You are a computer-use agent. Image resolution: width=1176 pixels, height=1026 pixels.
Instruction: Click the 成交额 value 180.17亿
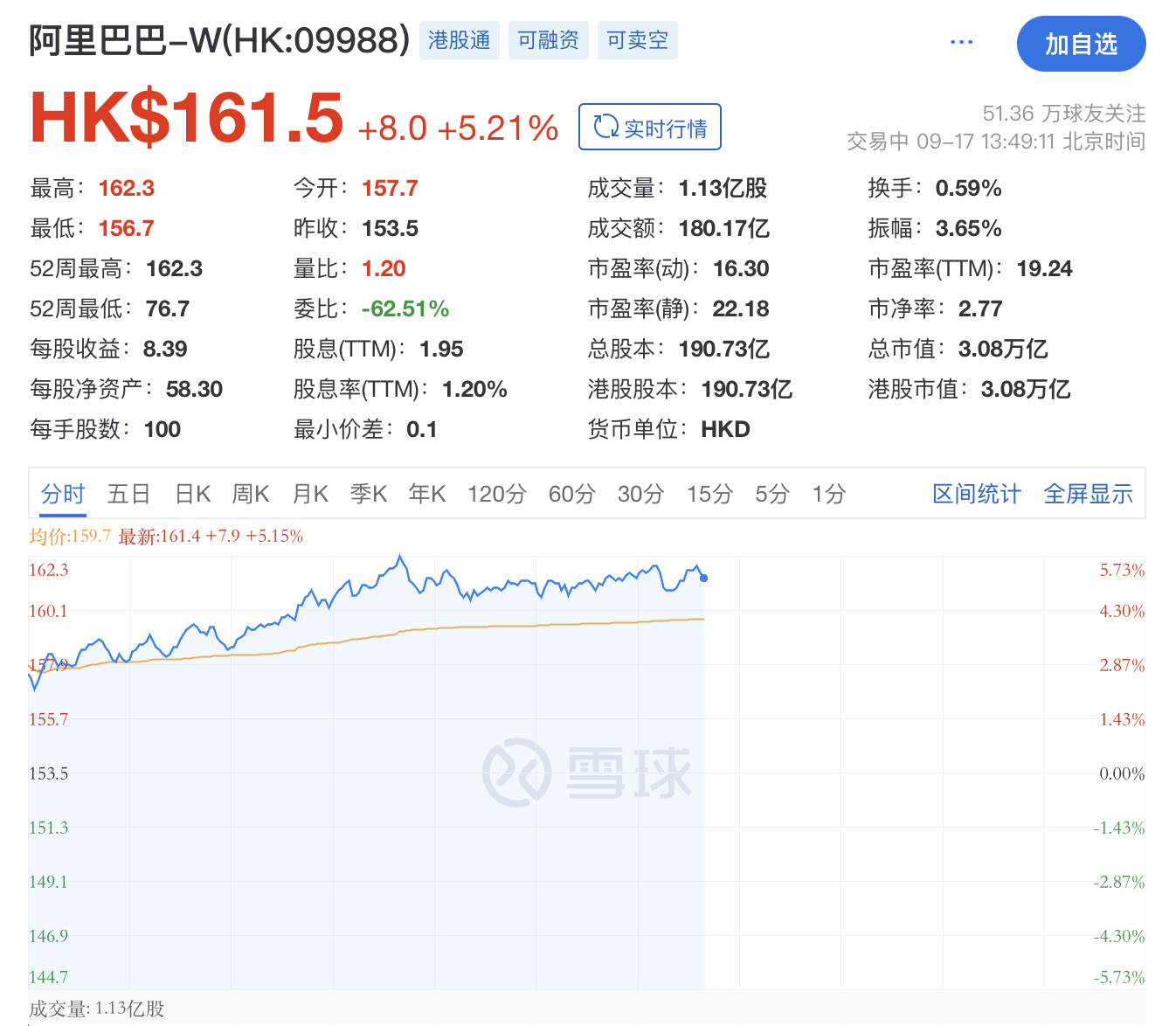724,228
